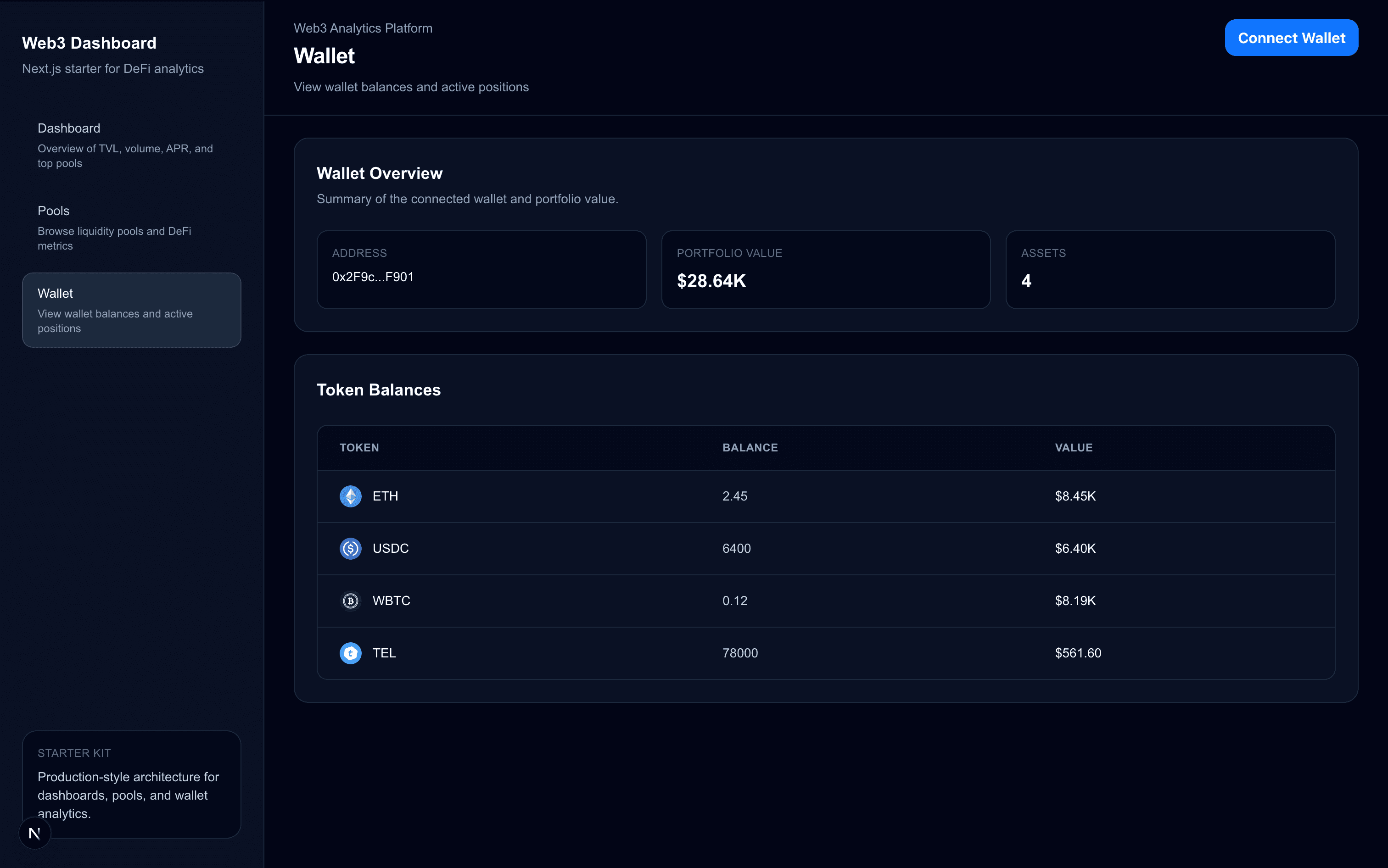Click the Token Balances heading
Viewport: 1388px width, 868px height.
click(378, 390)
